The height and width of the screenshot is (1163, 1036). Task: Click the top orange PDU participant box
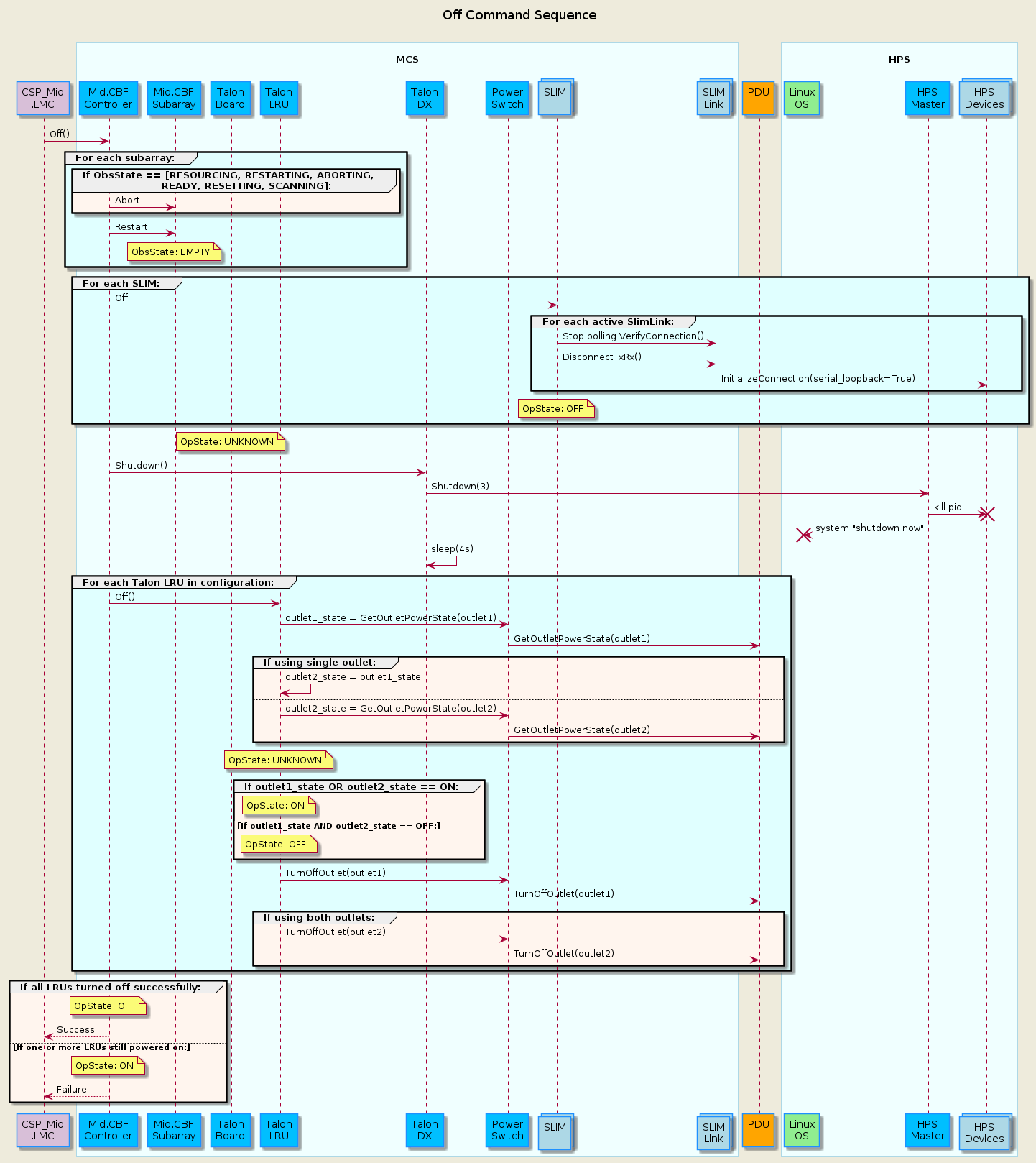coord(759,98)
